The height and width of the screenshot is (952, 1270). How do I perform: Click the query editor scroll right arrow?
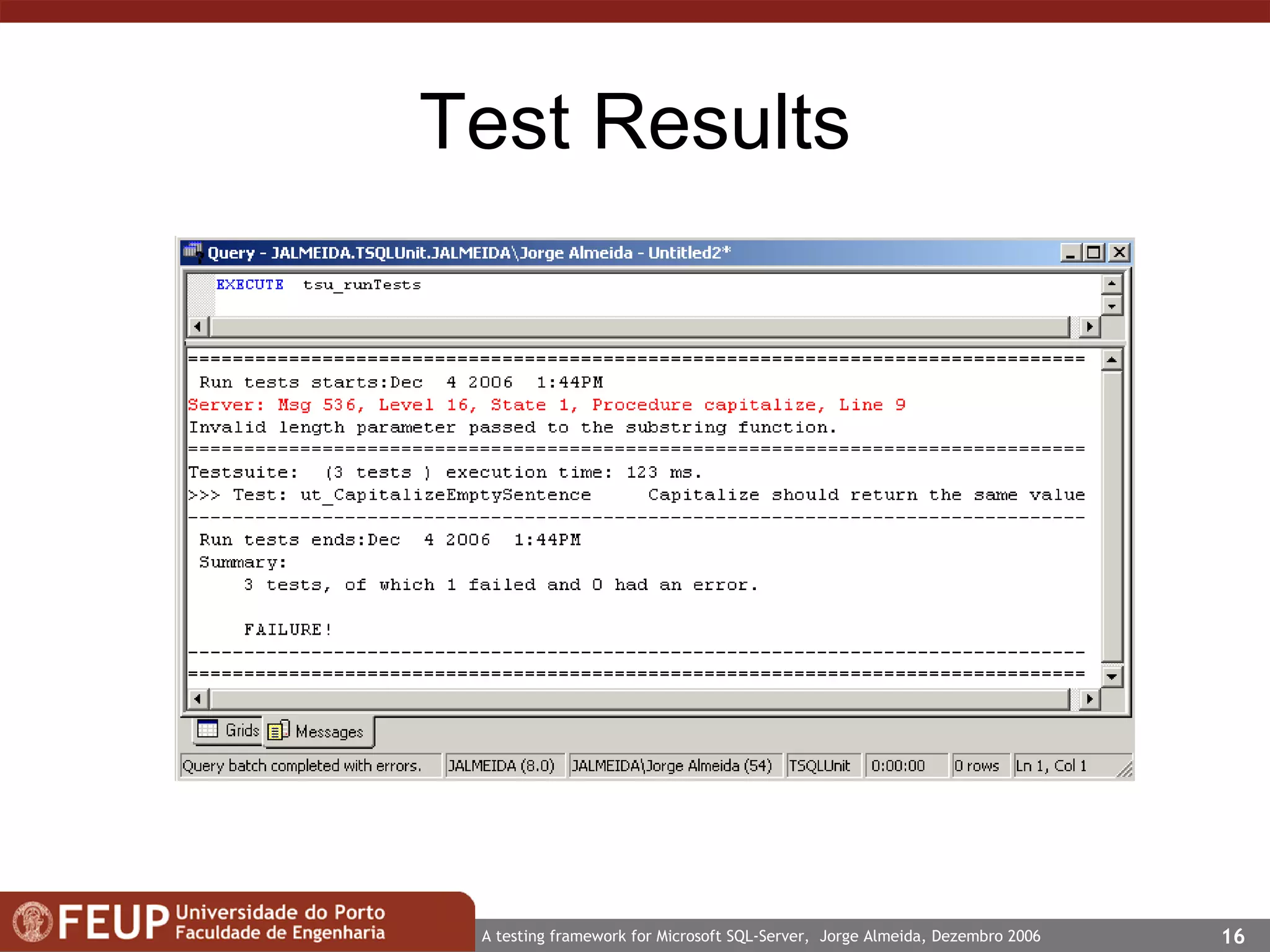coord(1090,327)
